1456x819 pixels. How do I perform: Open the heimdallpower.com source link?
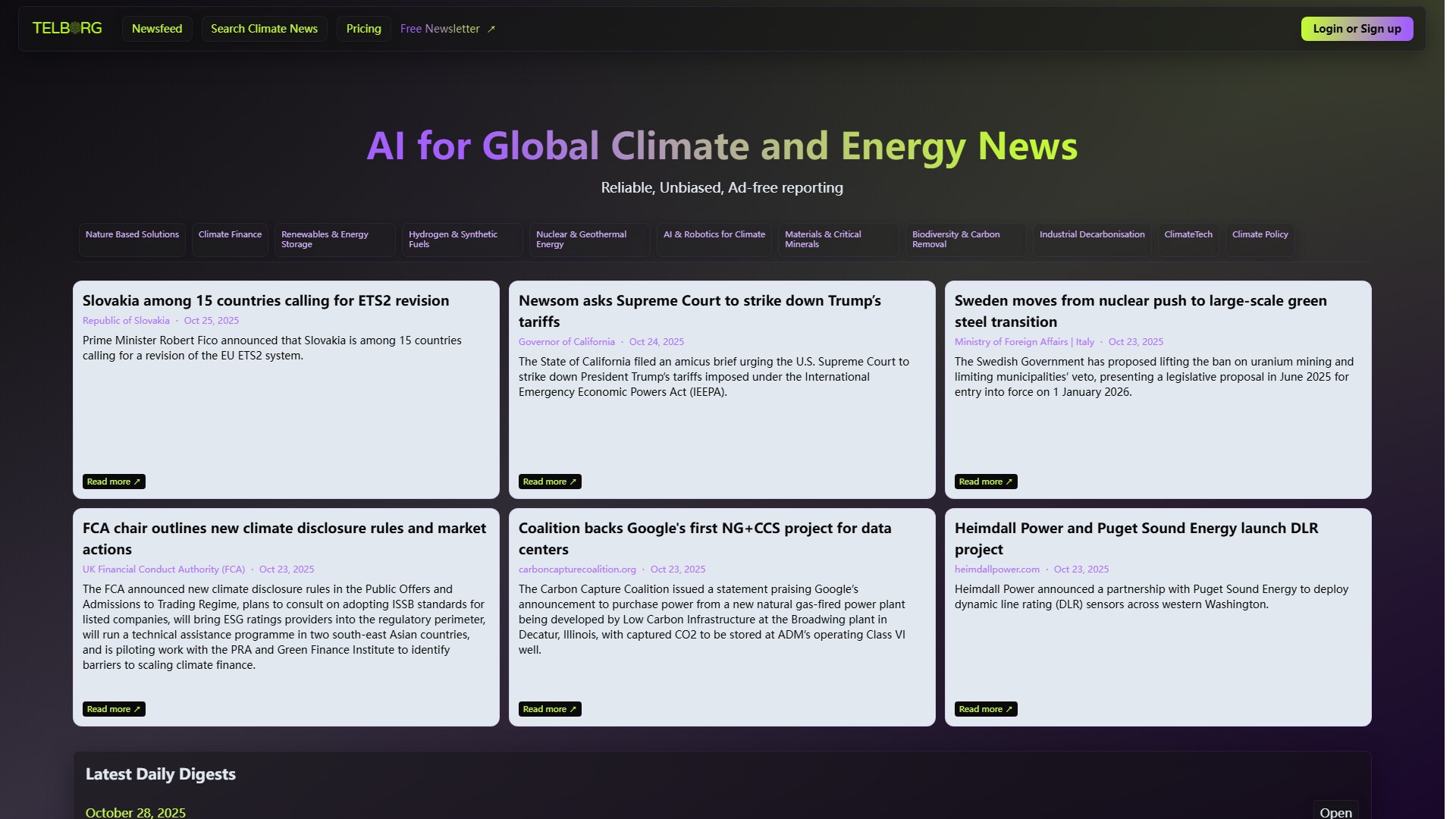996,570
